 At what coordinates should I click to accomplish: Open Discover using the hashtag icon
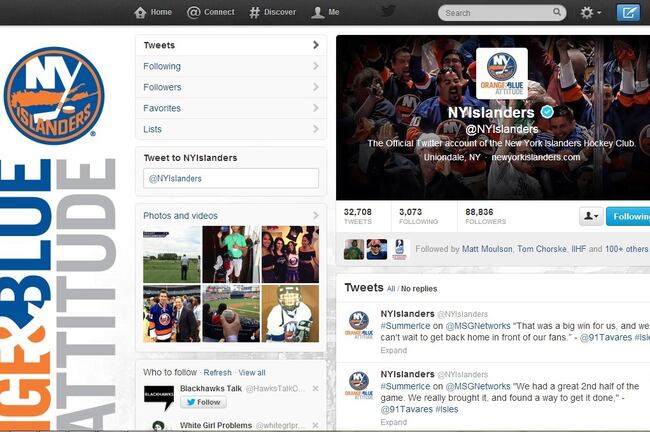point(254,12)
